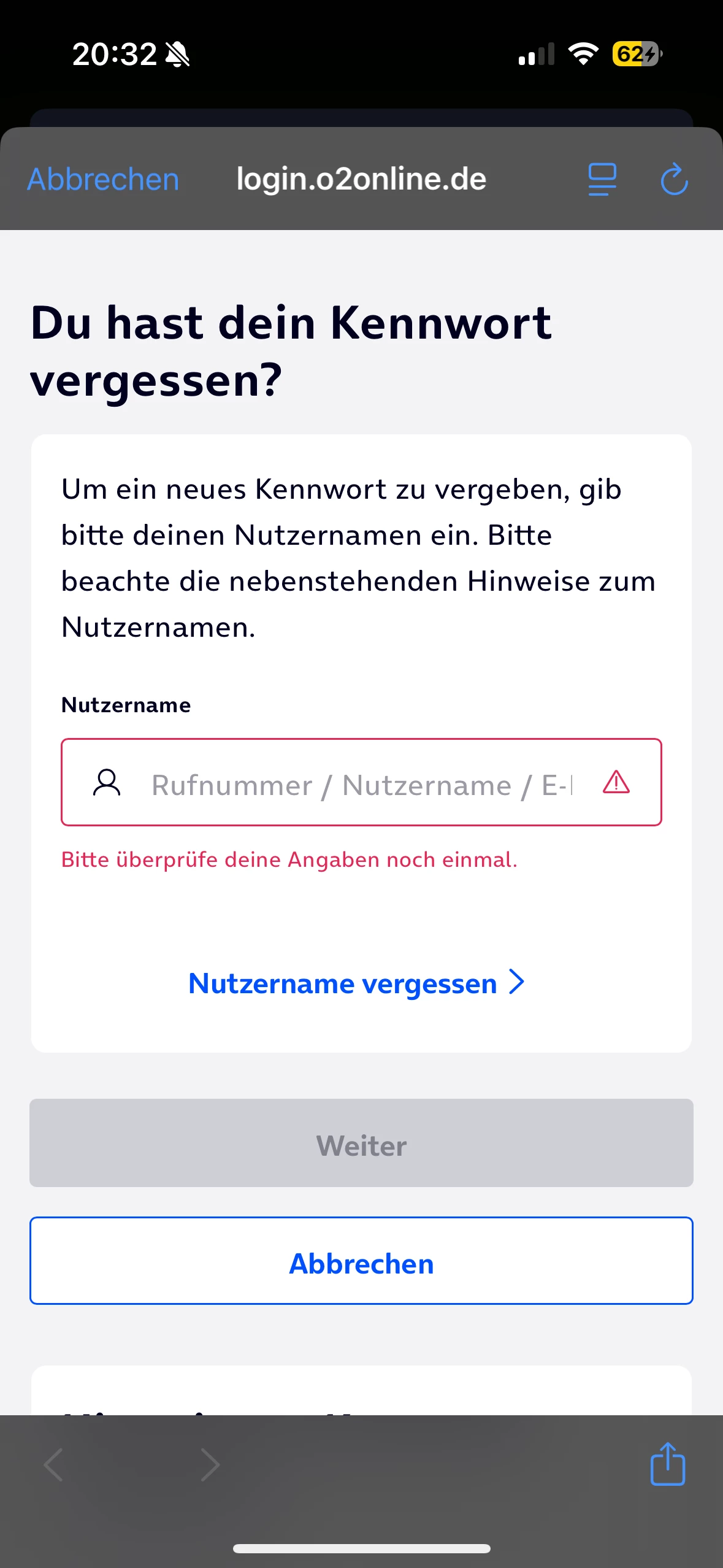Image resolution: width=723 pixels, height=1568 pixels.
Task: Tap the share icon in the bottom toolbar
Action: (667, 1464)
